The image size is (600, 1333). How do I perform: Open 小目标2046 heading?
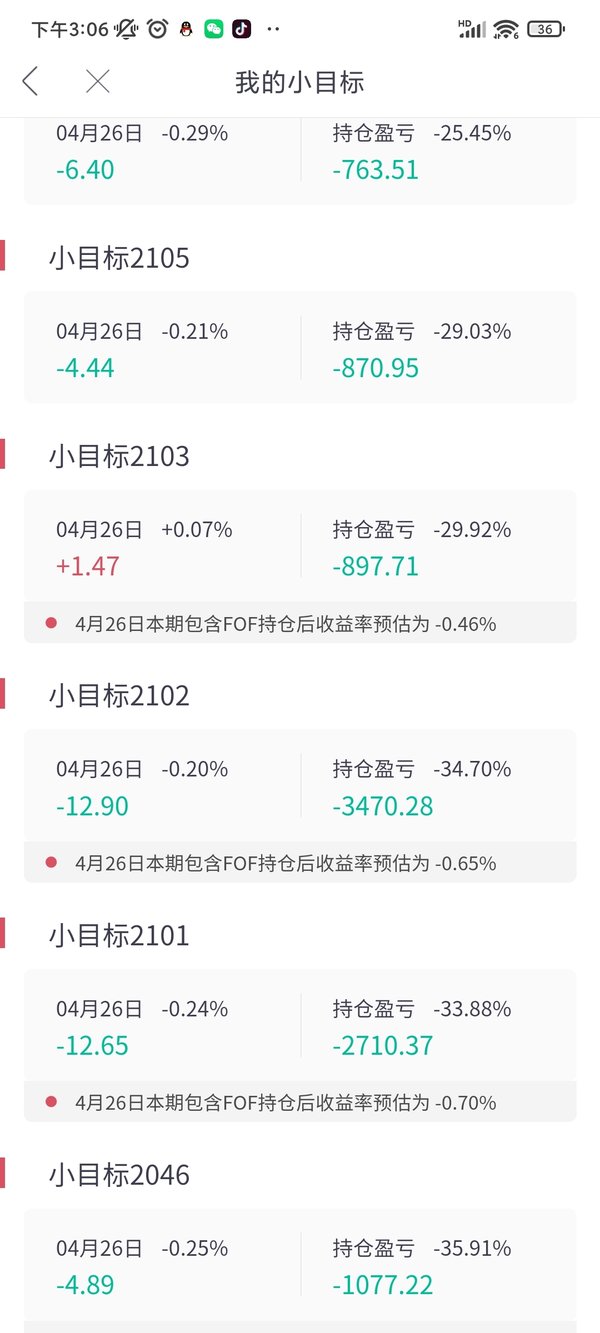(x=119, y=1175)
